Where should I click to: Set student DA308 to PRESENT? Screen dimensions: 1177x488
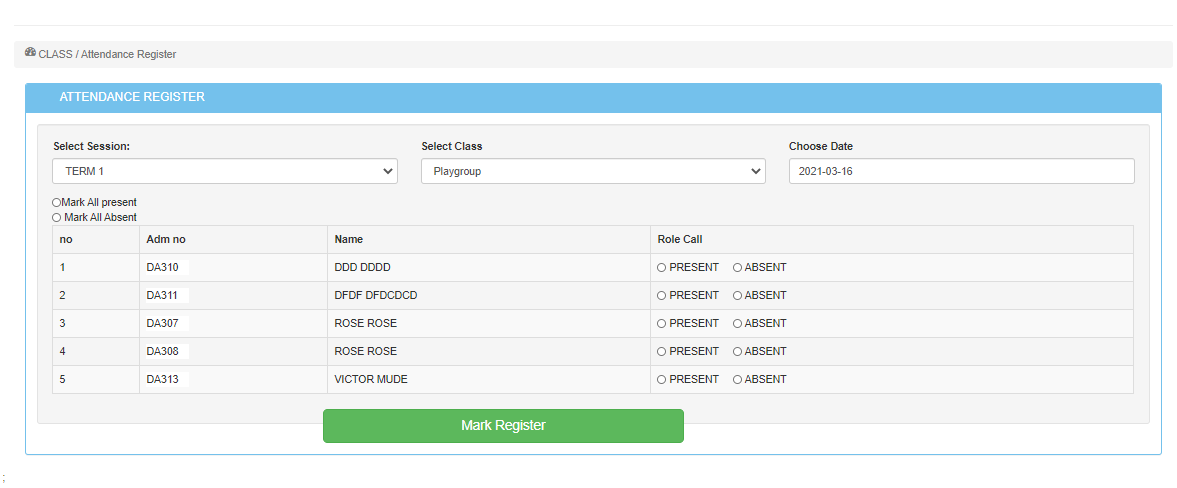662,352
